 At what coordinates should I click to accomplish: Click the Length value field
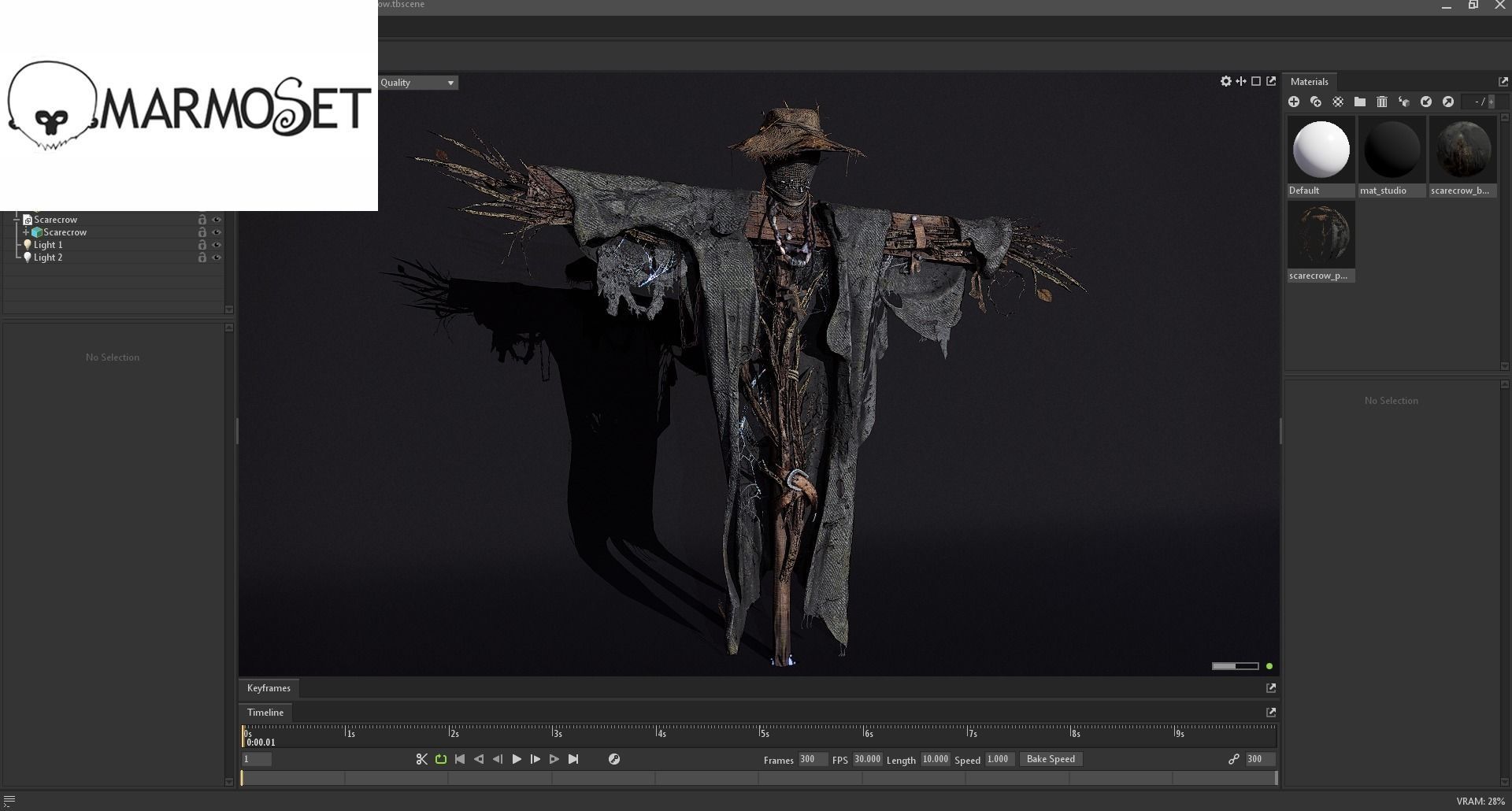tap(936, 759)
